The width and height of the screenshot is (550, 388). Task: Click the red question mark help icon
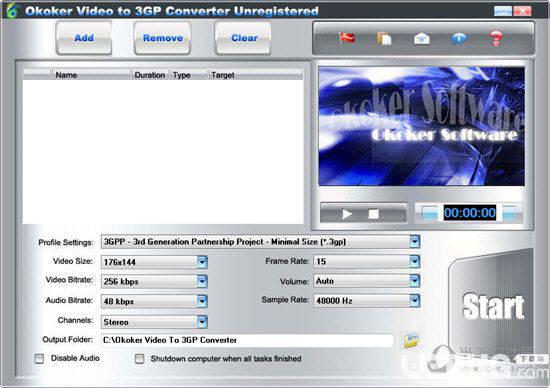(x=496, y=38)
